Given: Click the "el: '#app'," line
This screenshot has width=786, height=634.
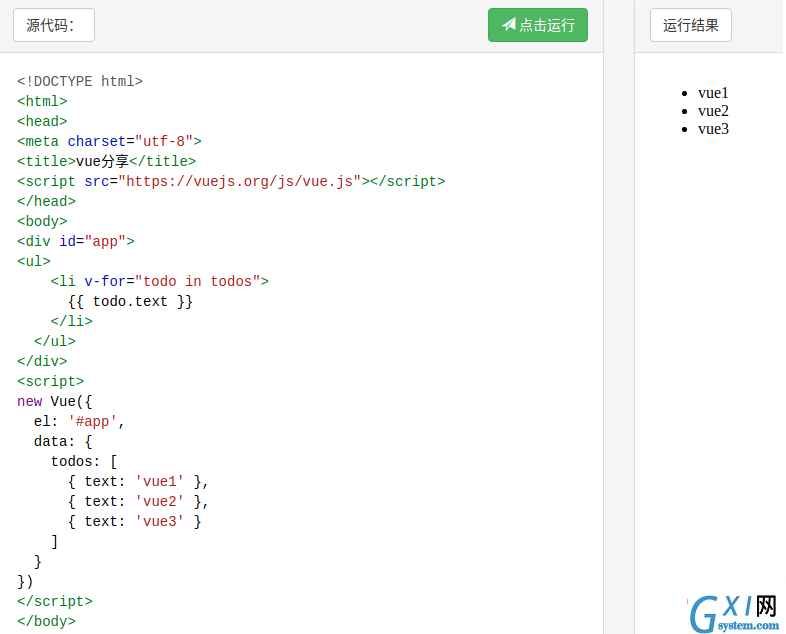Looking at the screenshot, I should point(79,421).
